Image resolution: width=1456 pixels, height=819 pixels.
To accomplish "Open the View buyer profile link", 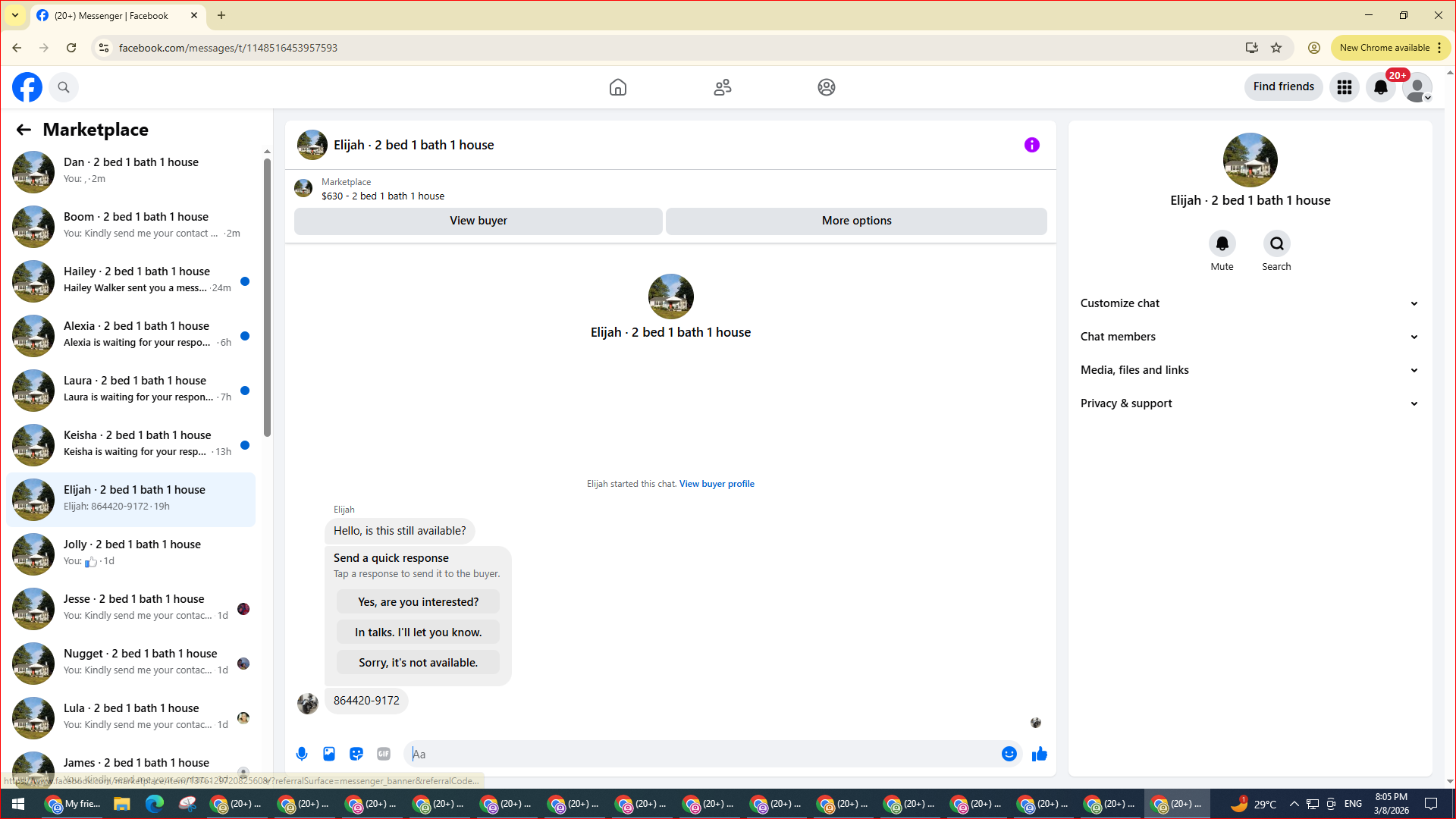I will 717,484.
